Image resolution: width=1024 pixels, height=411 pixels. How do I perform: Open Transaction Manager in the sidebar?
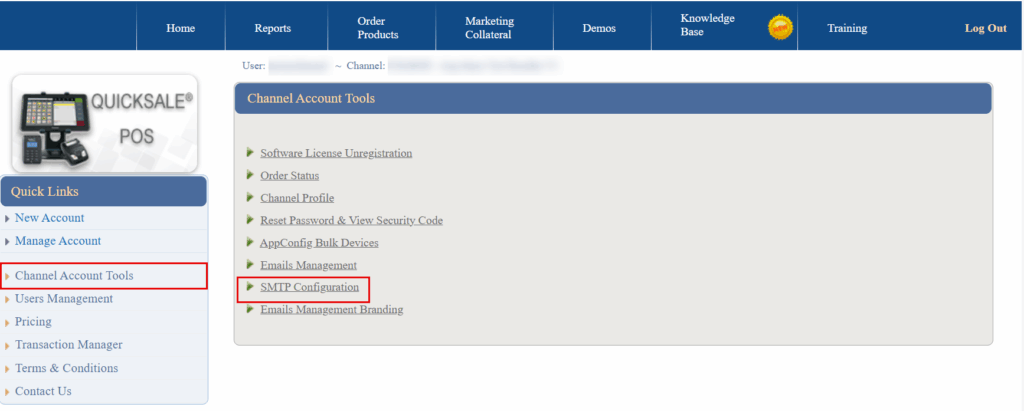pos(68,345)
